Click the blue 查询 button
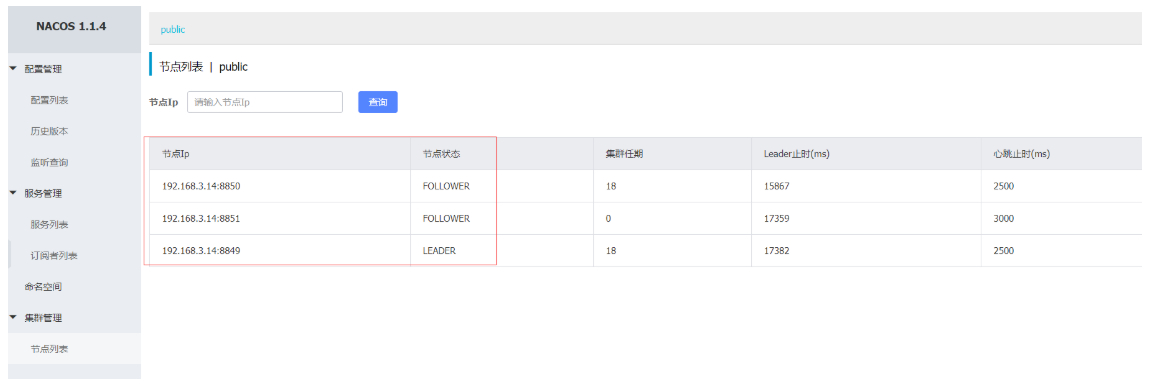The image size is (1151, 390). point(378,102)
